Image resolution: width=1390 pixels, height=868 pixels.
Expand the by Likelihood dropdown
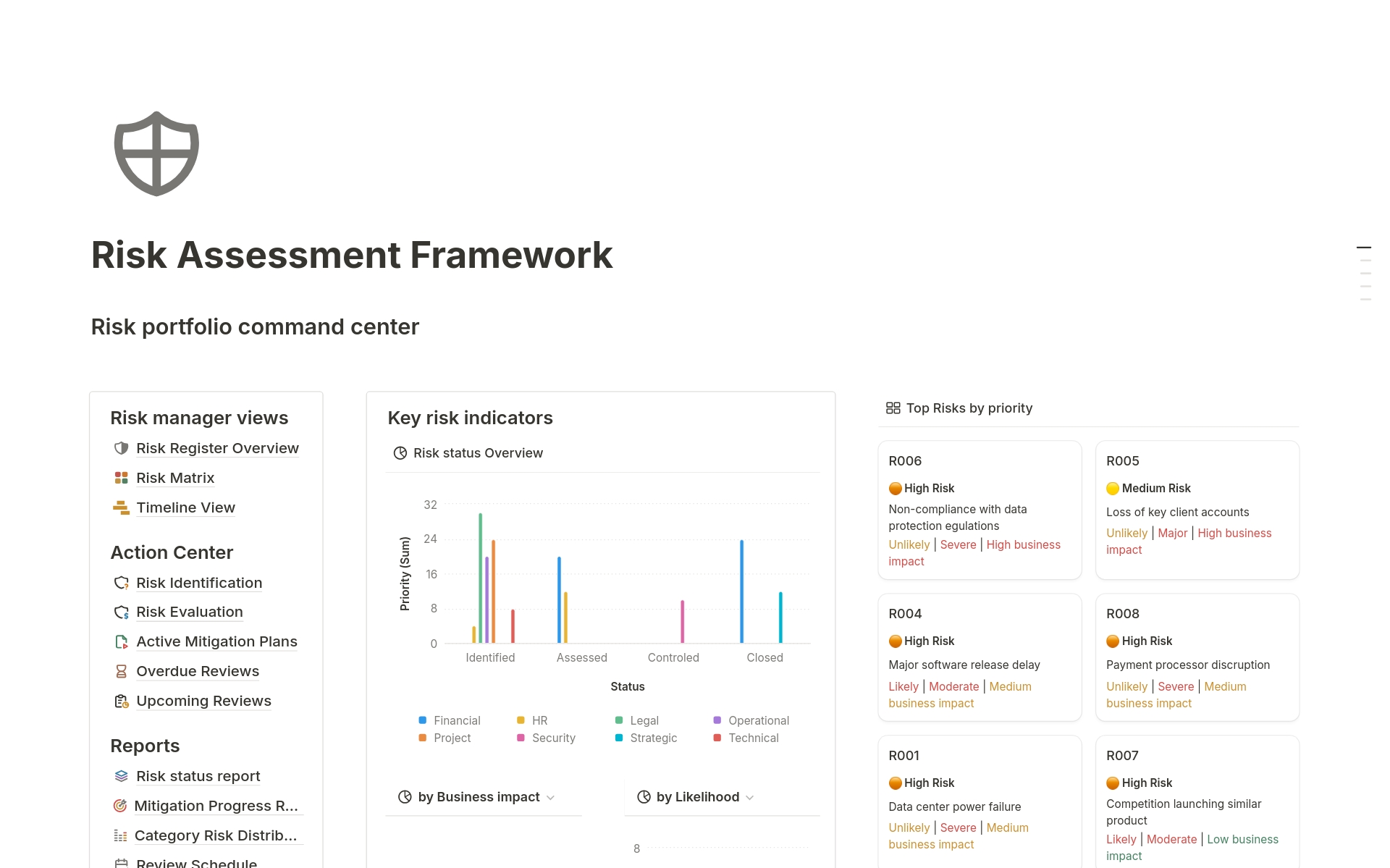750,798
